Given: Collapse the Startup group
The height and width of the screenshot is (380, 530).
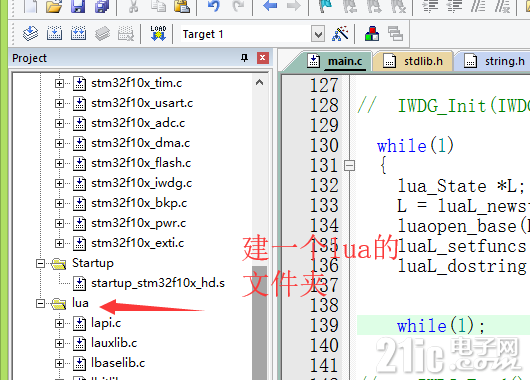Looking at the screenshot, I should click(40, 263).
